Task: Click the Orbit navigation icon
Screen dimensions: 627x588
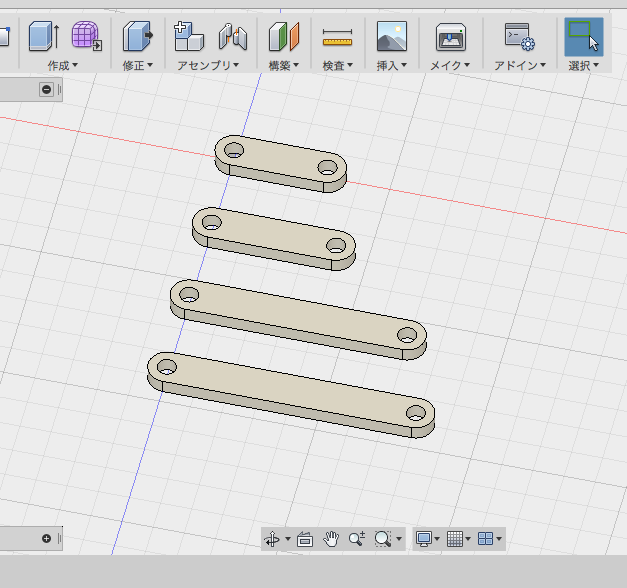Action: (x=272, y=539)
